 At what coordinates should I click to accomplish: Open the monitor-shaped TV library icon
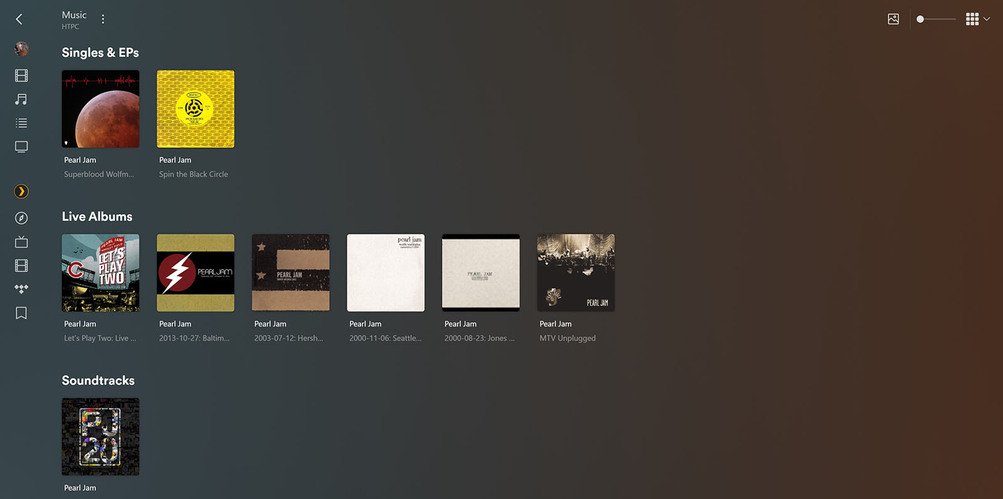coord(21,147)
